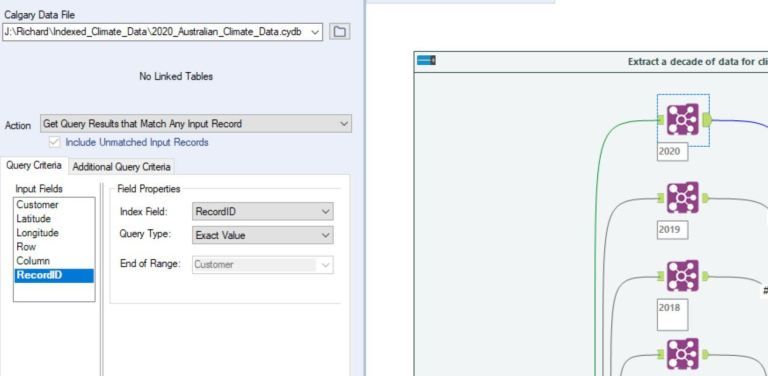
Task: Select Column in Input Fields list
Action: [54, 261]
